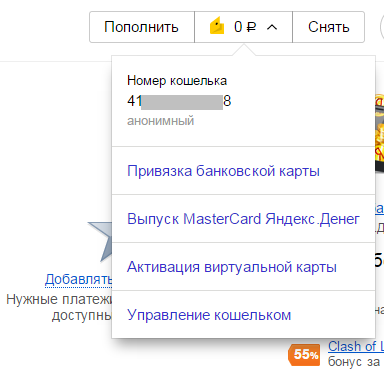Click the gray star favorites icon

click(x=100, y=241)
